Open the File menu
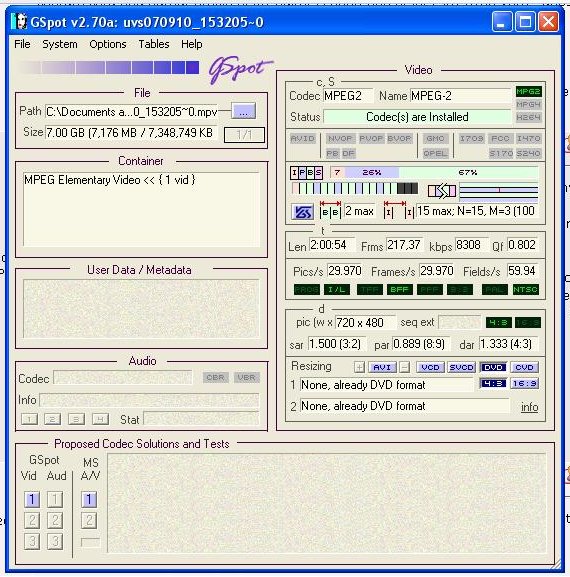 click(x=22, y=44)
